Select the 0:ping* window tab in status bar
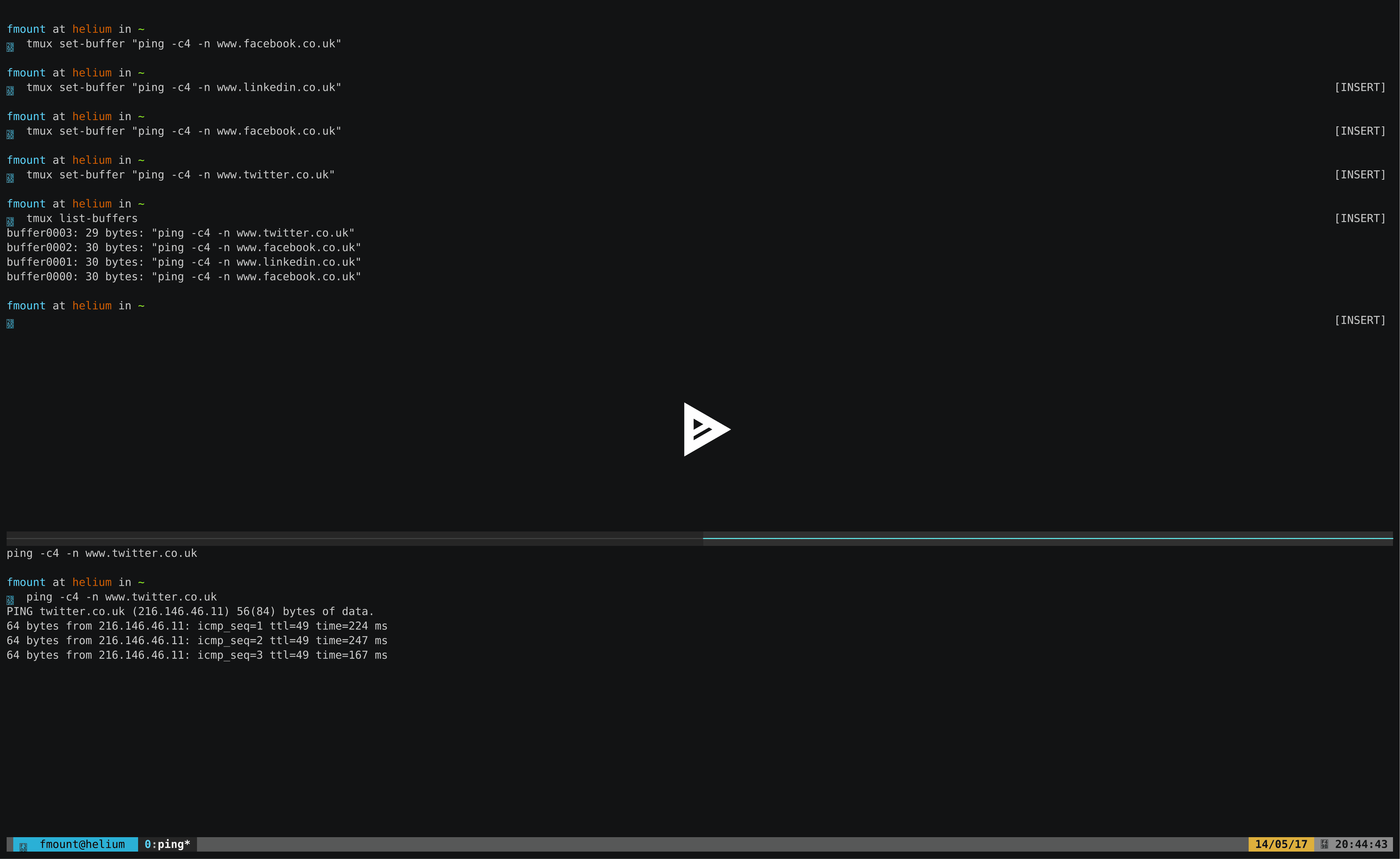This screenshot has height=859, width=1400. point(167,844)
